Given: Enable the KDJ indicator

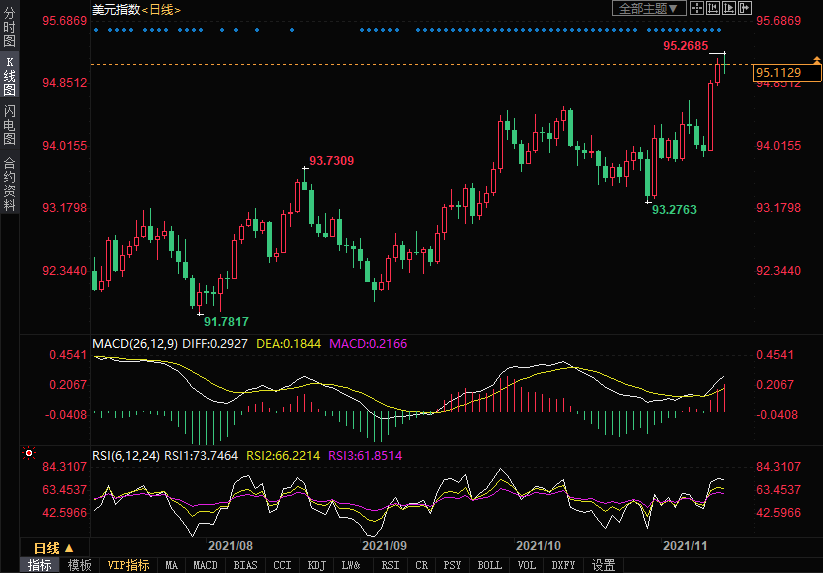Looking at the screenshot, I should pos(316,565).
